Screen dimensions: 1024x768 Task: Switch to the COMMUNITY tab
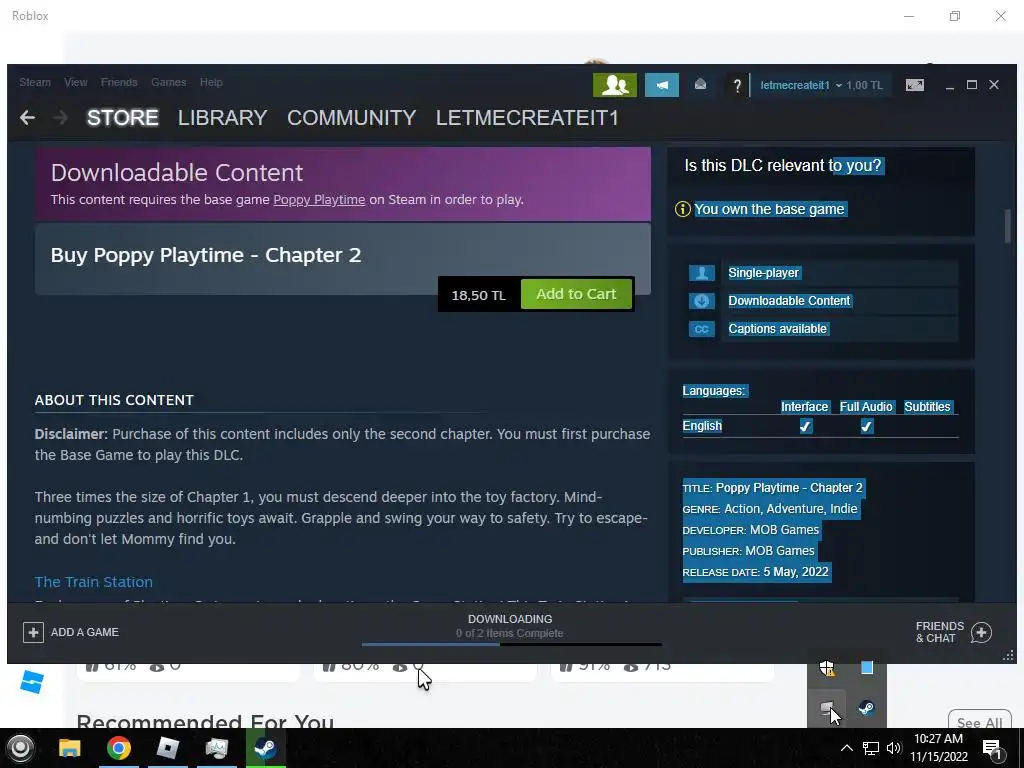(x=351, y=118)
